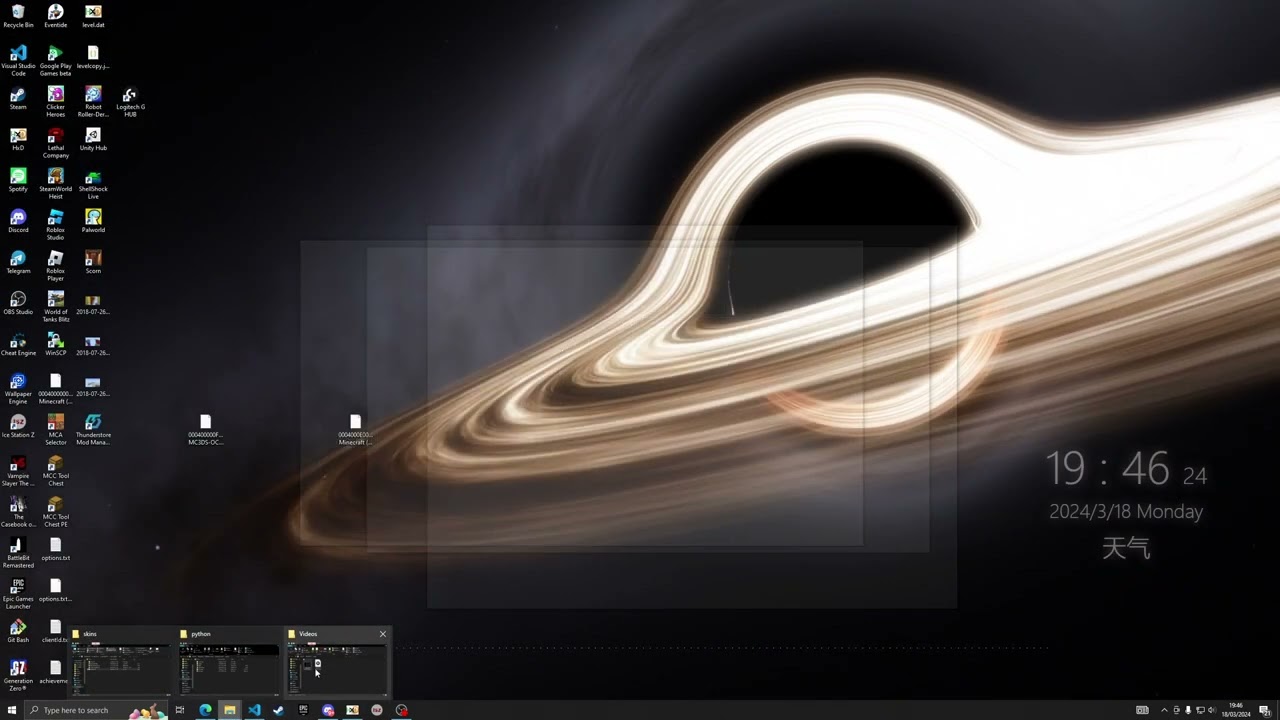Open Epic Games from the taskbar
The width and height of the screenshot is (1280, 720).
pyautogui.click(x=303, y=710)
